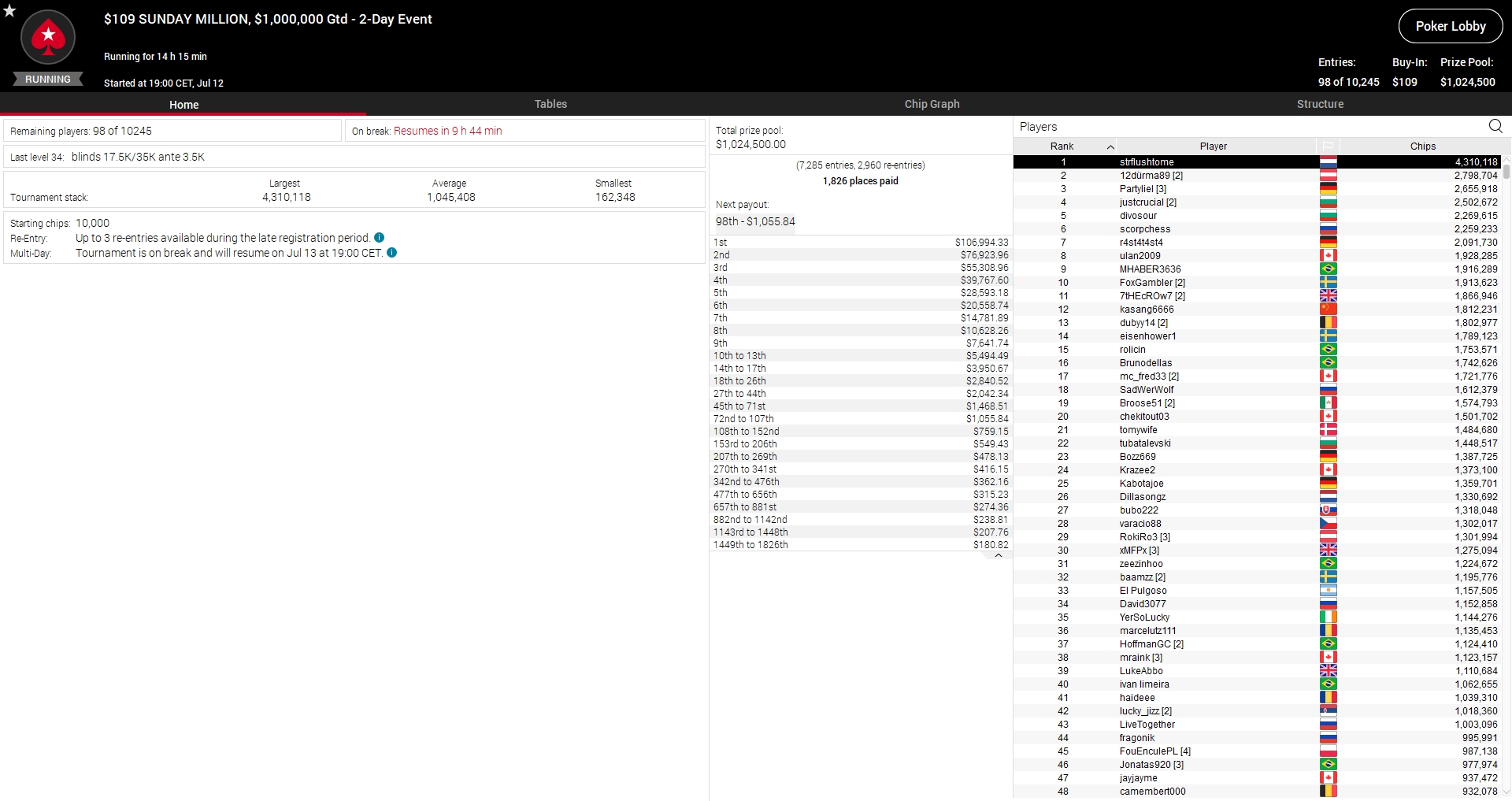Click the flag beside Dillasongz
The image size is (1512, 801).
(x=1328, y=496)
